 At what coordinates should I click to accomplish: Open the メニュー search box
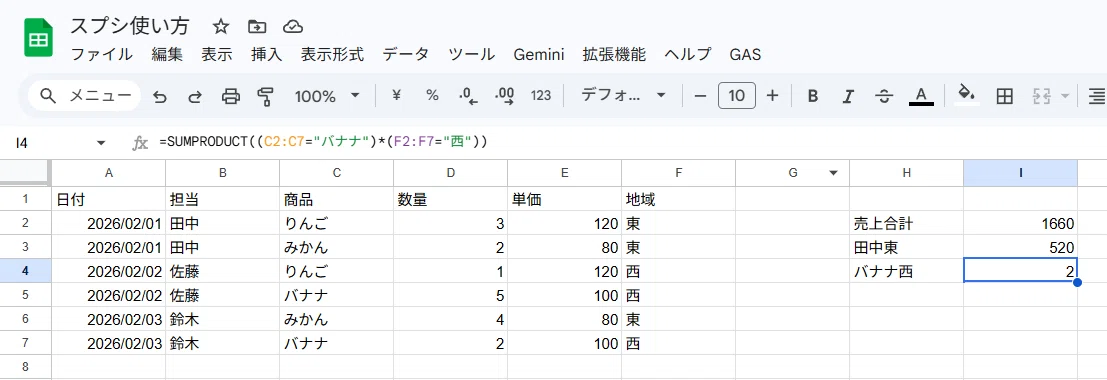[x=85, y=96]
